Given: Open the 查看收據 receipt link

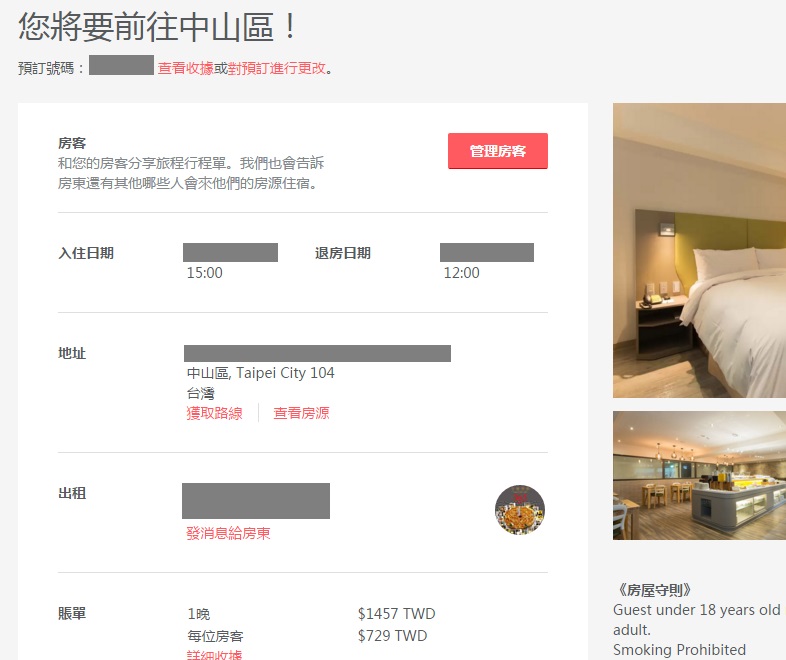Looking at the screenshot, I should point(185,68).
